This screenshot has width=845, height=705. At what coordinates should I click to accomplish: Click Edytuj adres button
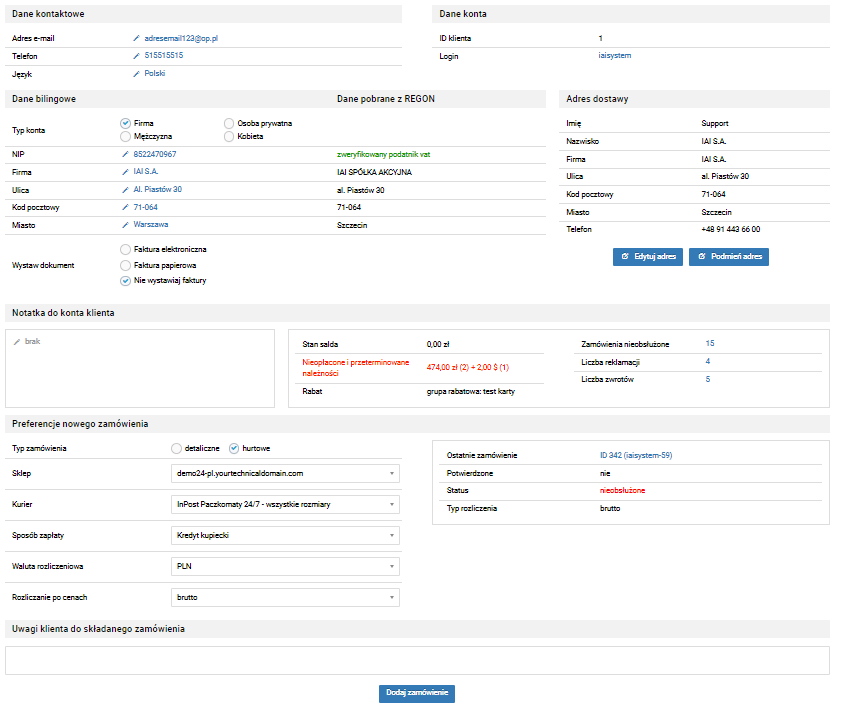pyautogui.click(x=648, y=257)
